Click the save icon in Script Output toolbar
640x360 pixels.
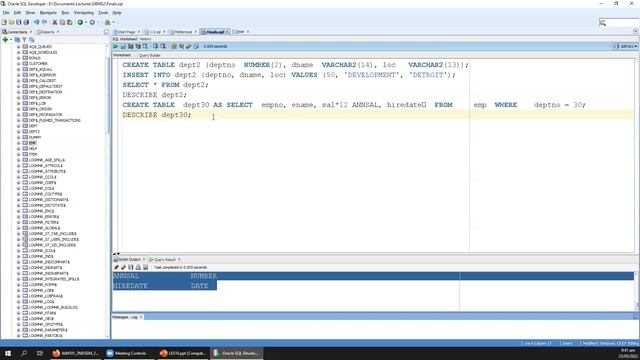click(x=131, y=267)
